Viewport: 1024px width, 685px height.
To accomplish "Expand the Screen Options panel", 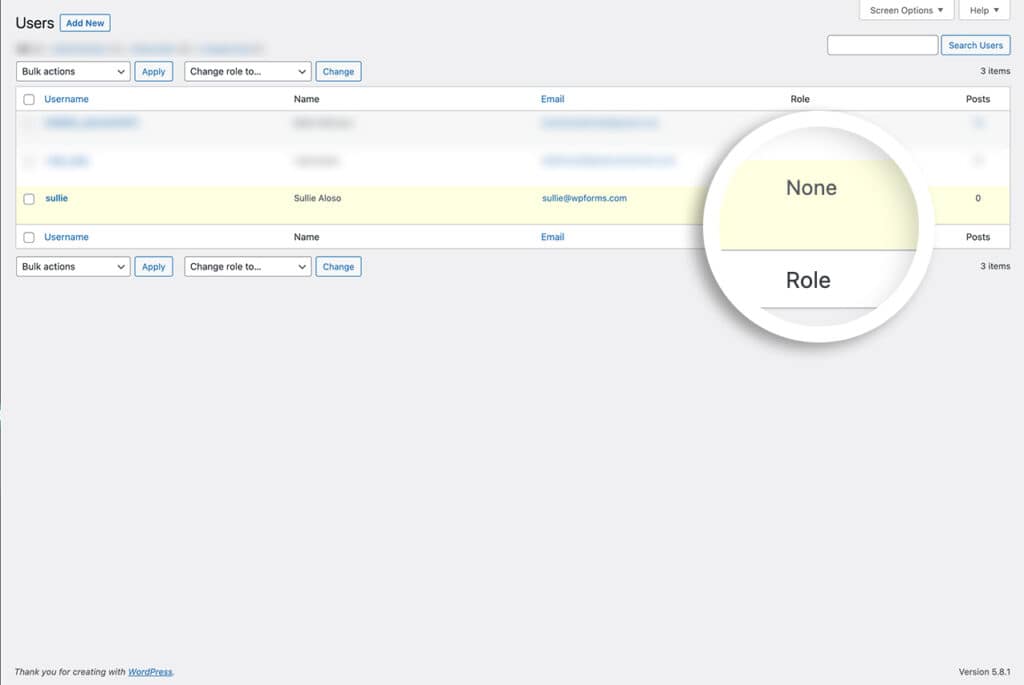I will point(905,10).
